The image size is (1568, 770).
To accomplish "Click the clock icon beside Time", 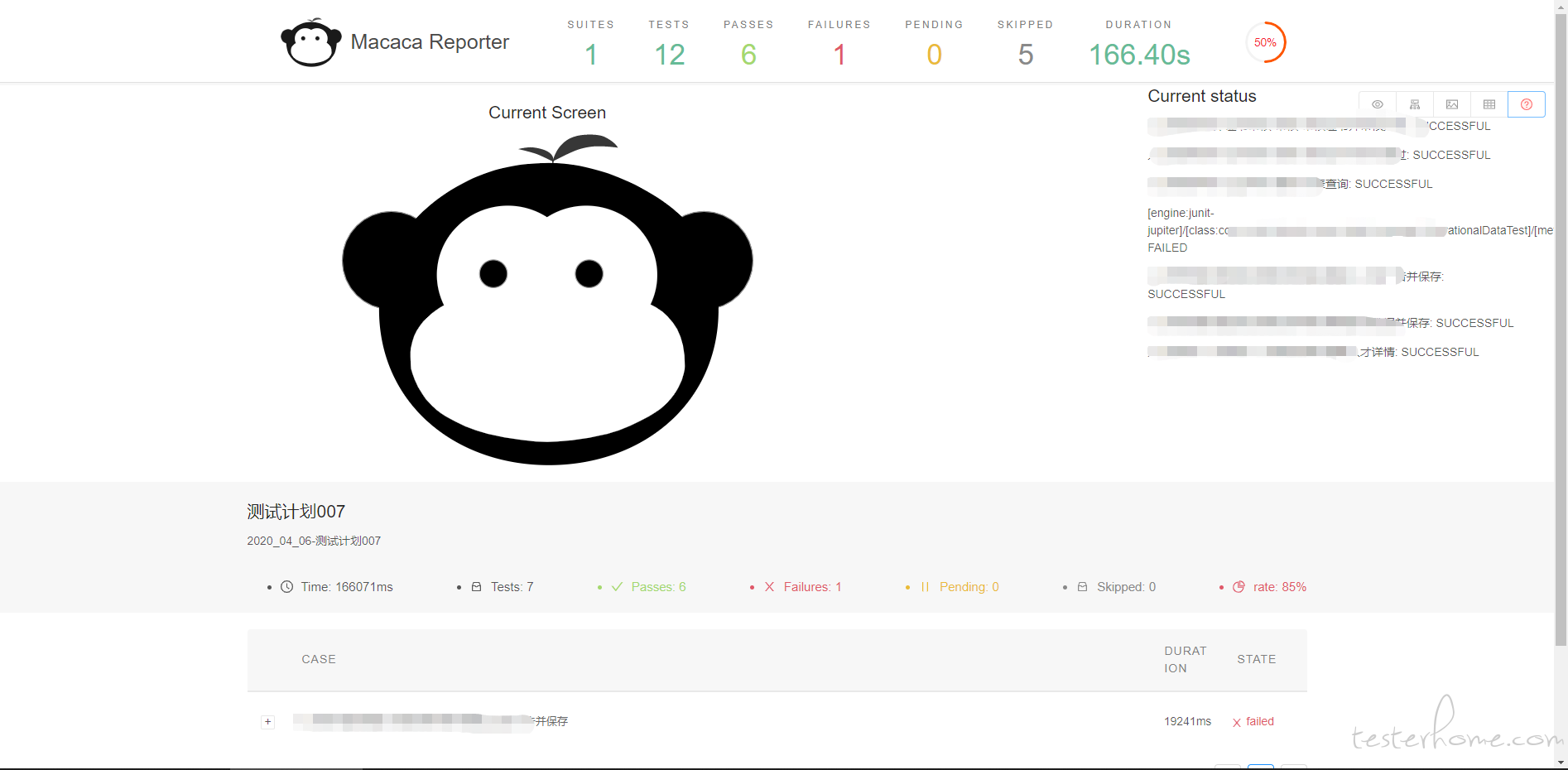I will click(286, 587).
